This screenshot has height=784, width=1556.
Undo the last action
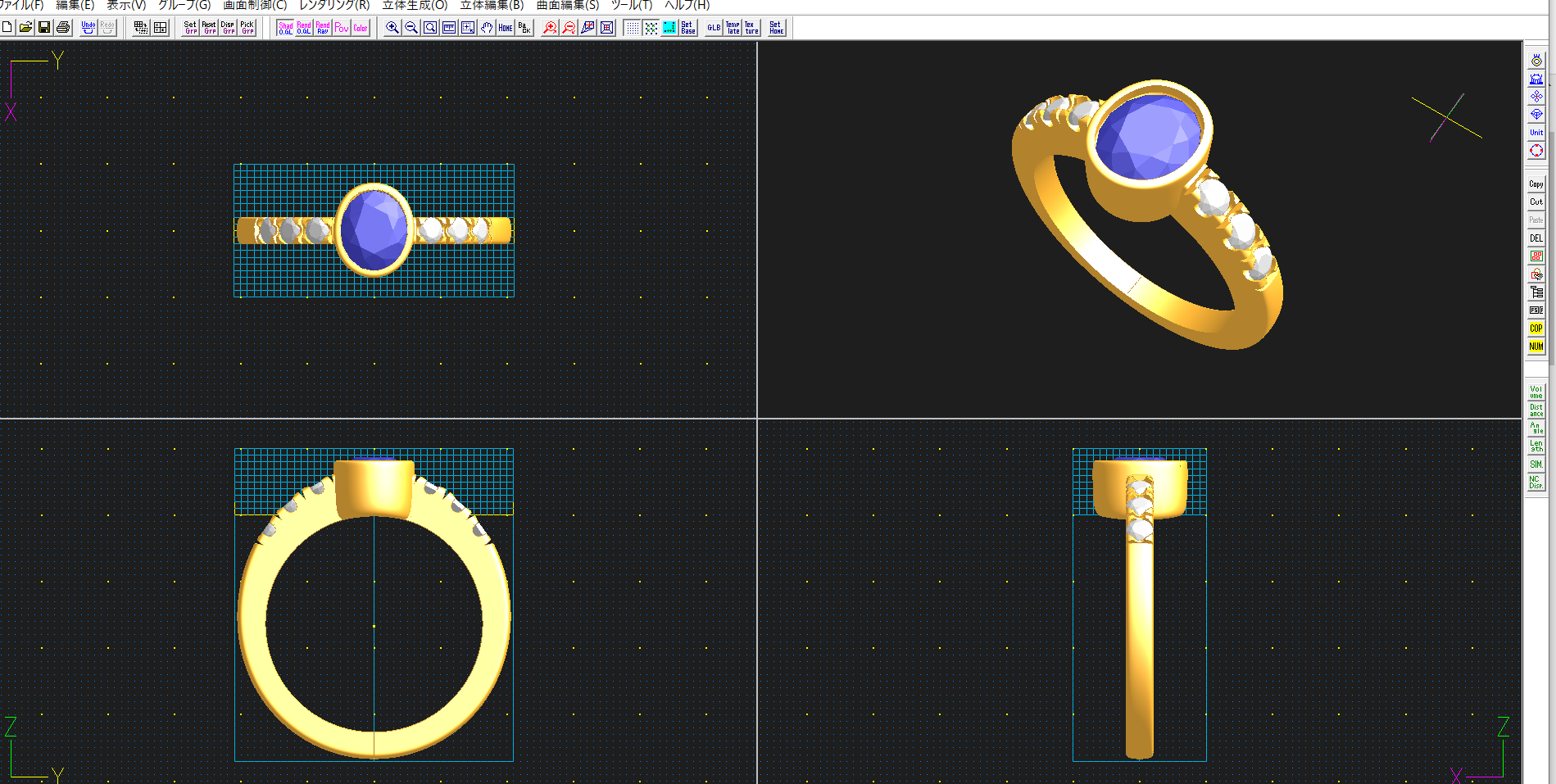coord(88,28)
